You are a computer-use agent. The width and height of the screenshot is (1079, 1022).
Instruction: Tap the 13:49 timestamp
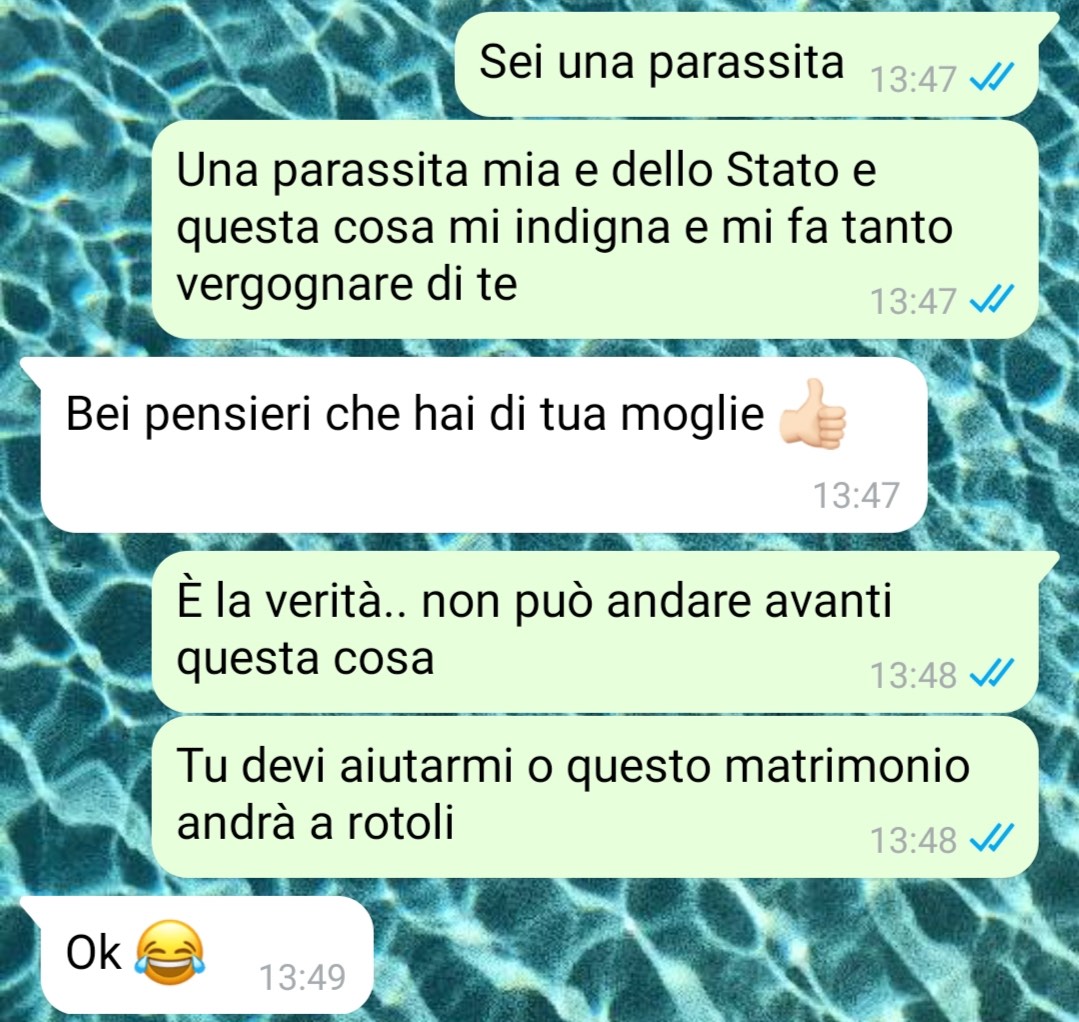[302, 977]
